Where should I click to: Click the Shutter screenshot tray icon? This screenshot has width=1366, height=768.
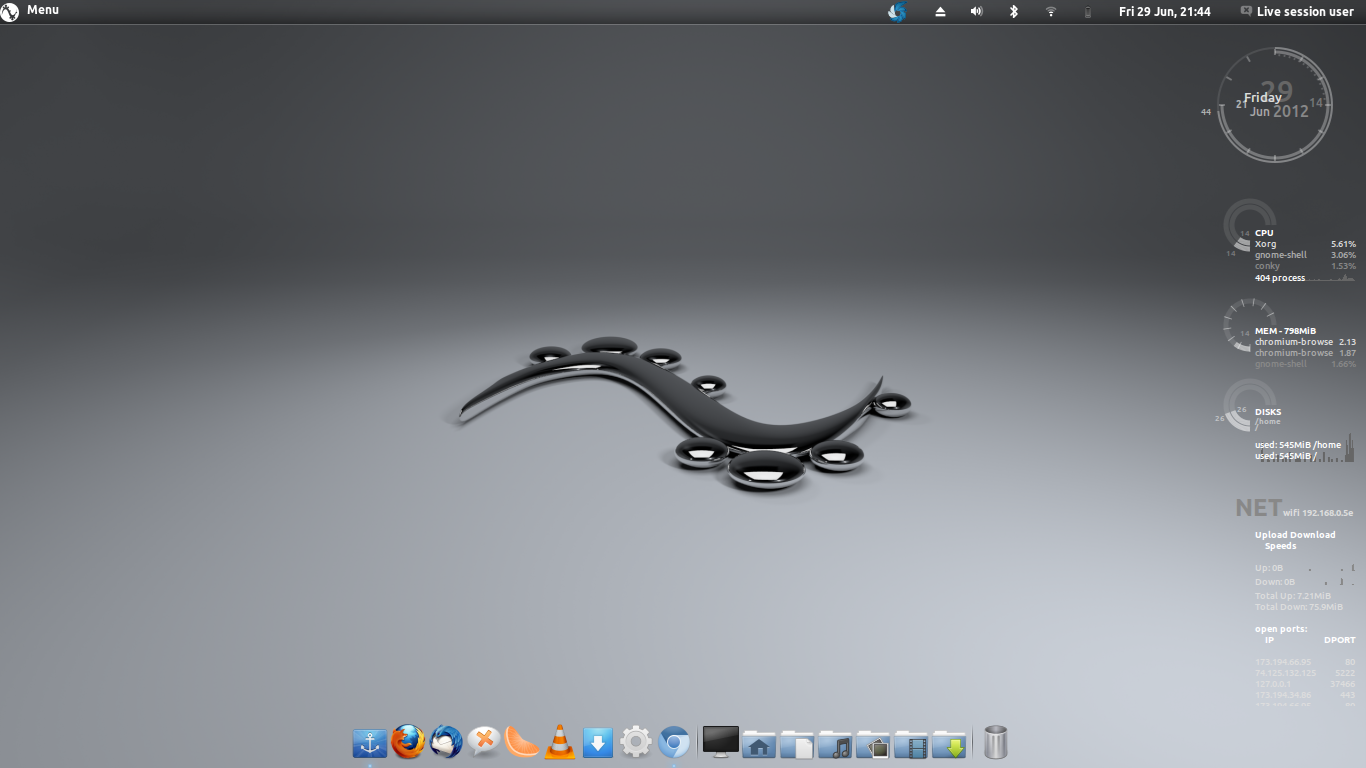897,12
